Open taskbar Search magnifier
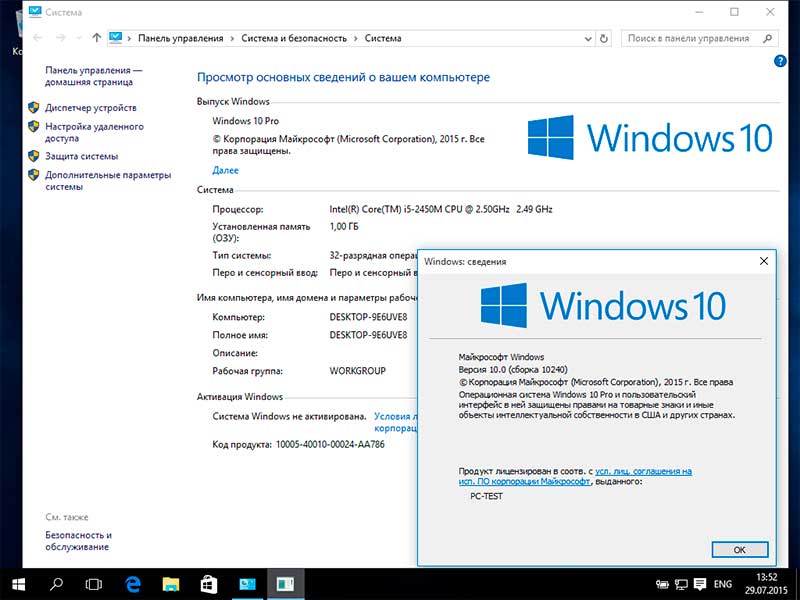The width and height of the screenshot is (800, 600). pyautogui.click(x=56, y=584)
